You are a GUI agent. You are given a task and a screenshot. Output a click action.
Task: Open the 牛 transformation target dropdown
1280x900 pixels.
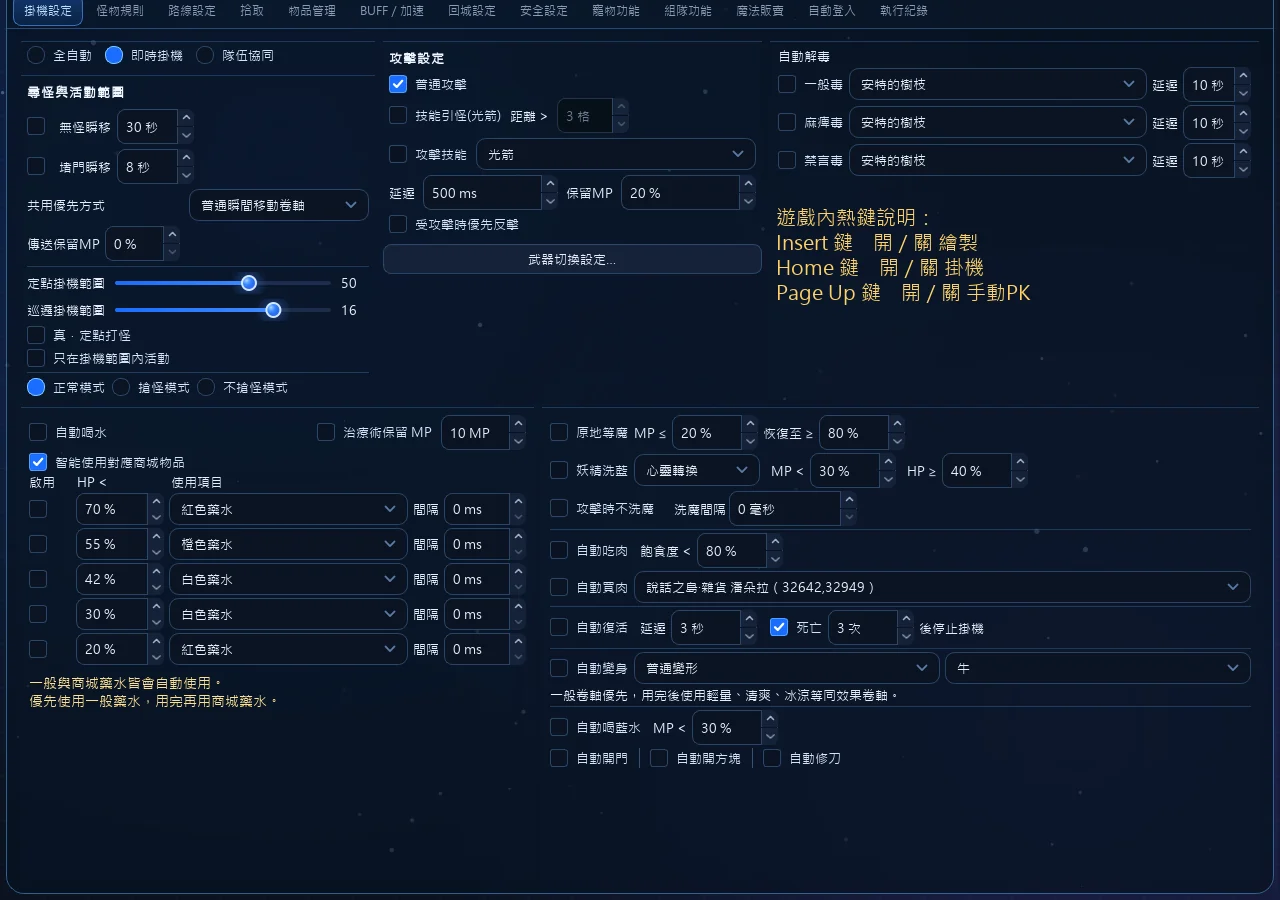(1097, 668)
